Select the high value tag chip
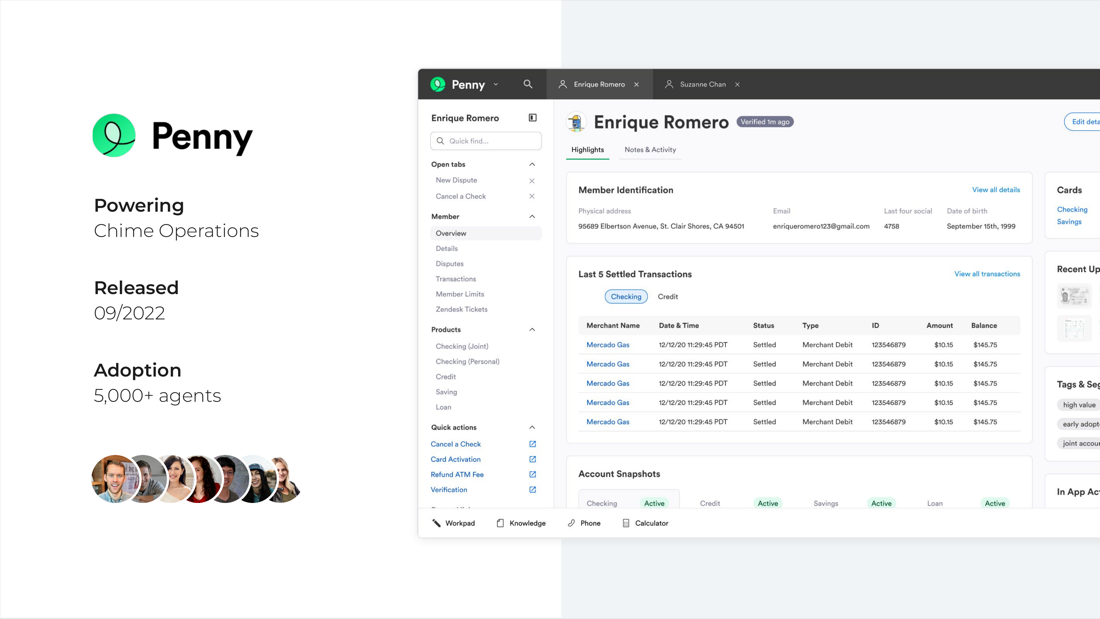The width and height of the screenshot is (1100, 619). click(1078, 404)
